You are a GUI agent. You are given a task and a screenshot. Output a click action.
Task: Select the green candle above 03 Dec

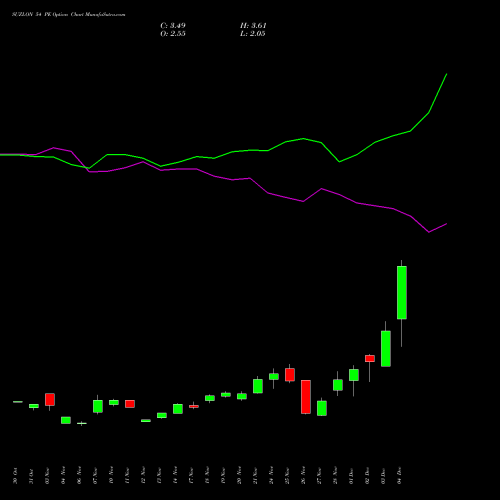pos(386,349)
